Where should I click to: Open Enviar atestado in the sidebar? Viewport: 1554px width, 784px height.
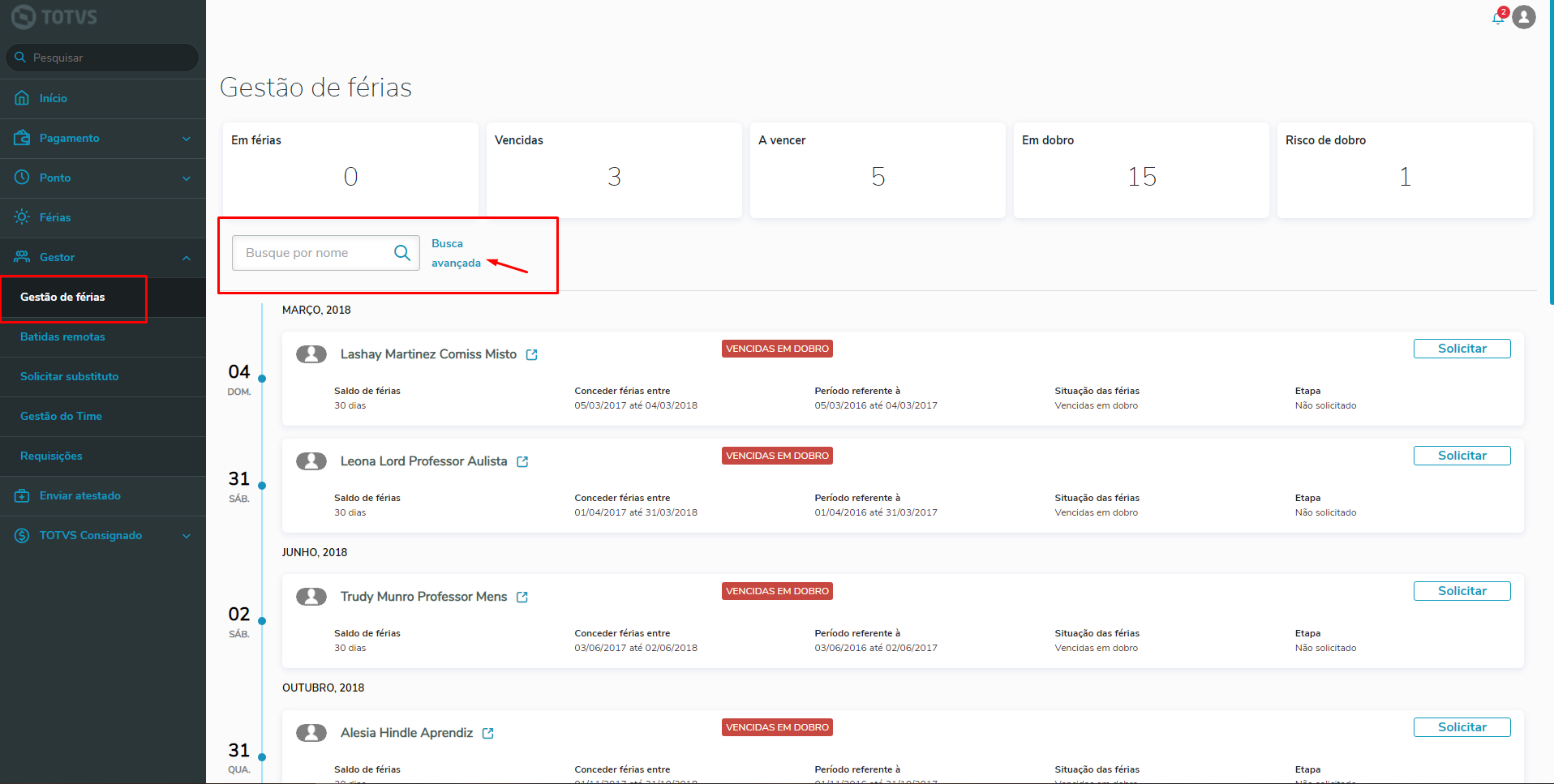[x=103, y=495]
